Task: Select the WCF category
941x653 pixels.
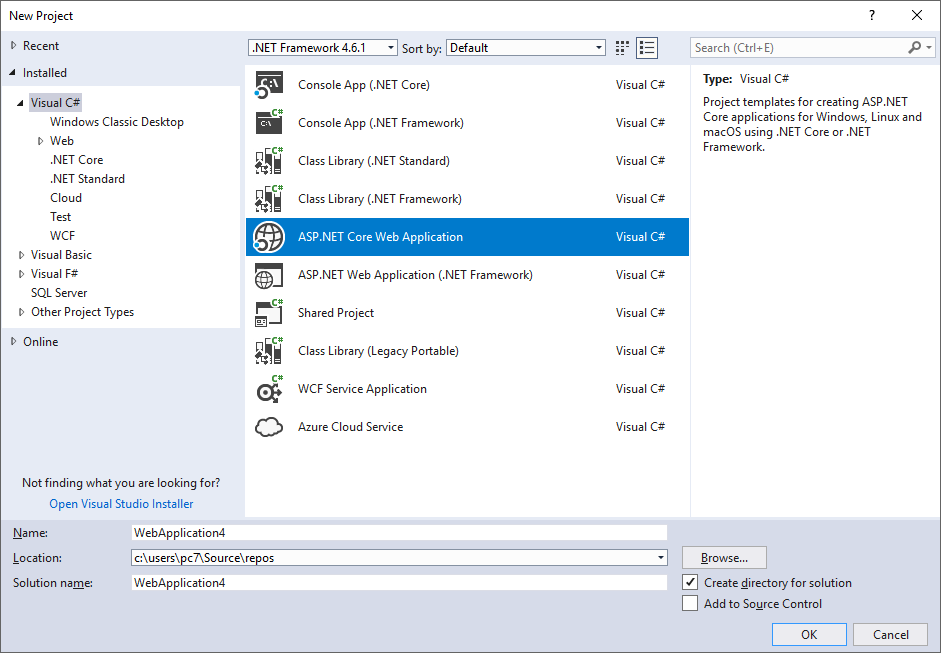Action: (62, 236)
